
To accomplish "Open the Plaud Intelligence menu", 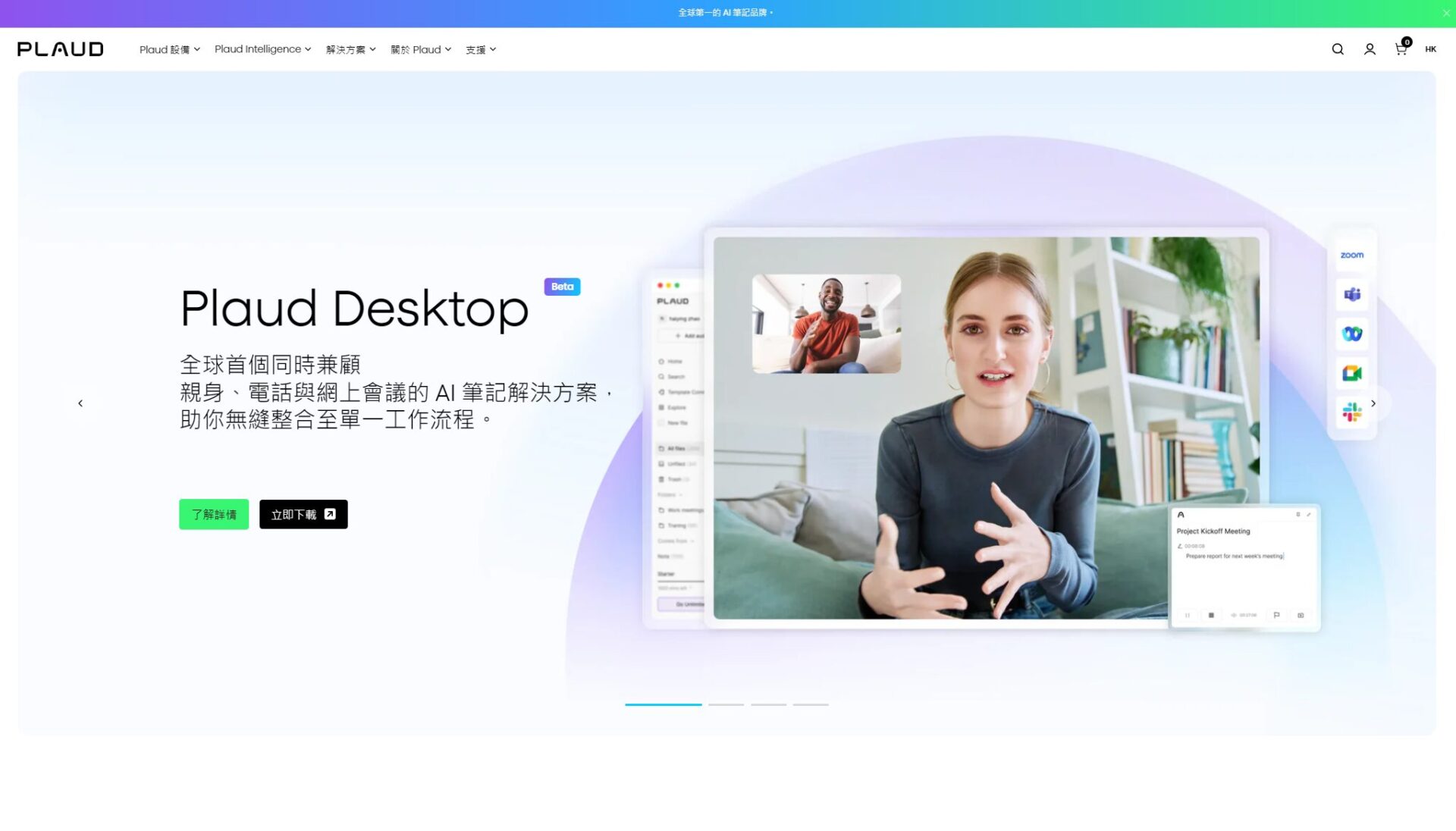I will click(x=262, y=49).
